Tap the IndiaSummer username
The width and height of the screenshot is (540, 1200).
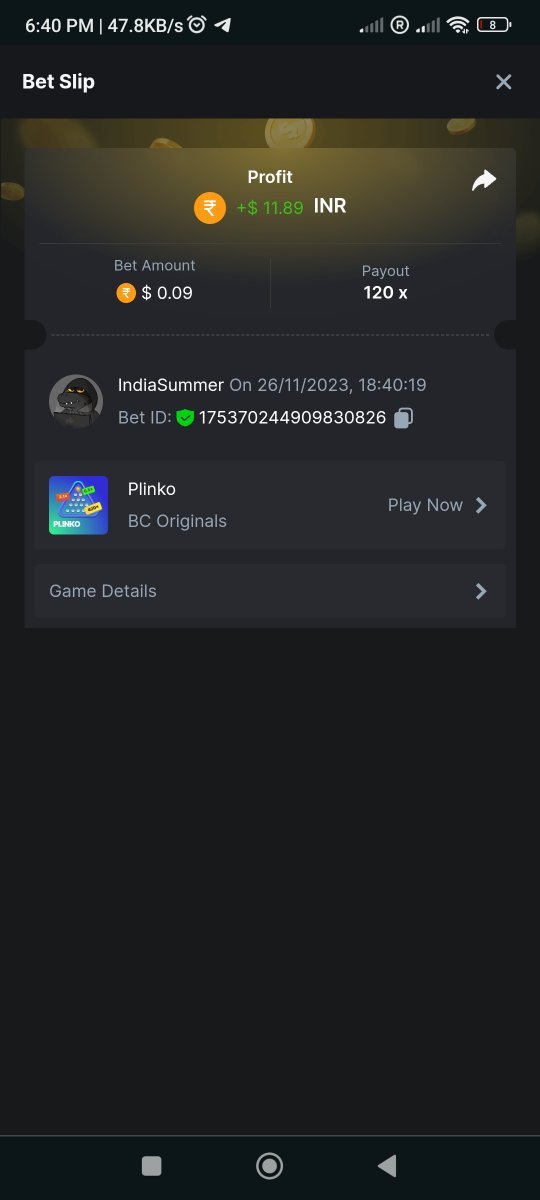pyautogui.click(x=171, y=385)
